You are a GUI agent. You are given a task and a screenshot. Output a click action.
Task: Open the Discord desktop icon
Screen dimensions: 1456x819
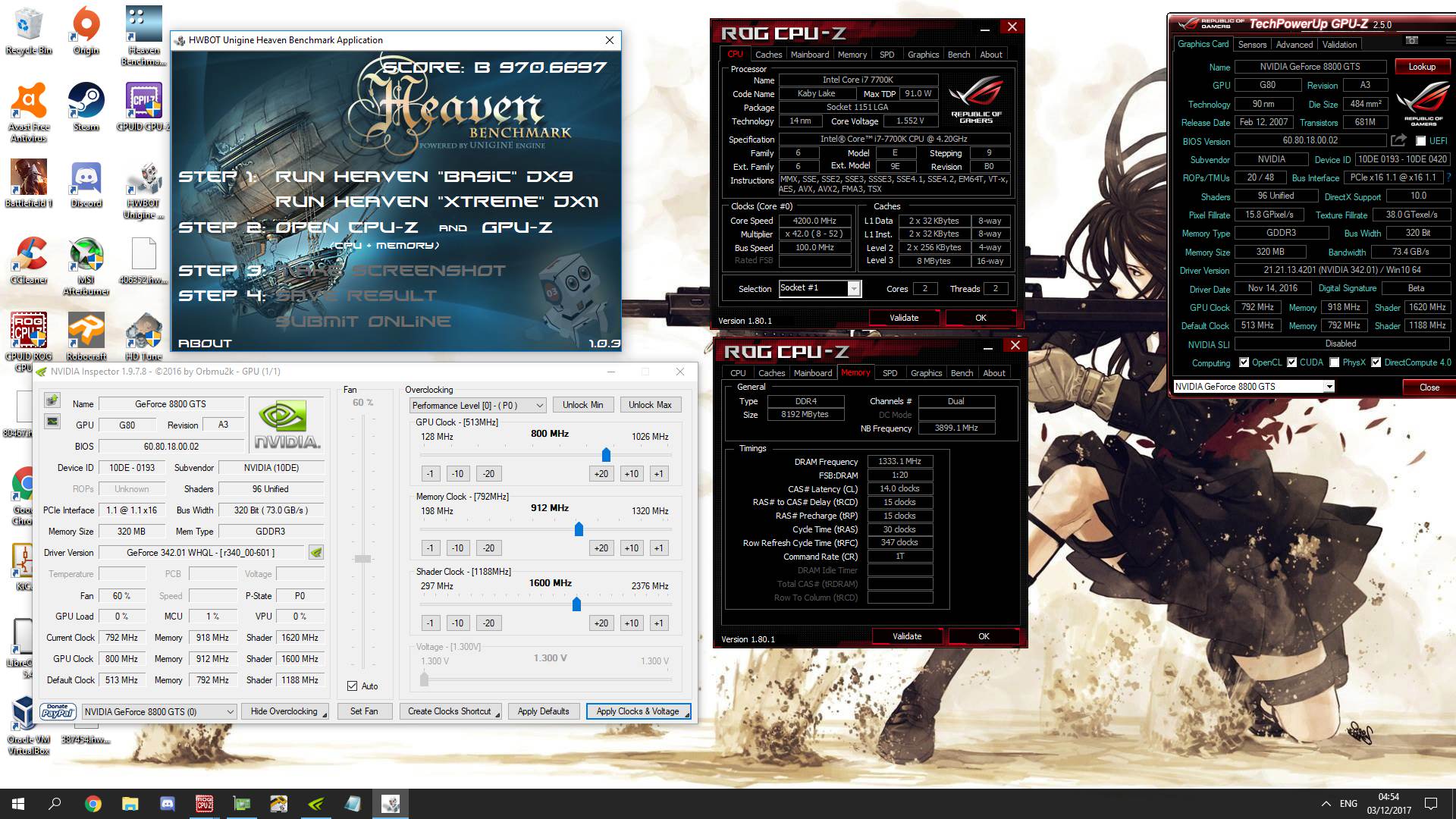click(x=86, y=184)
